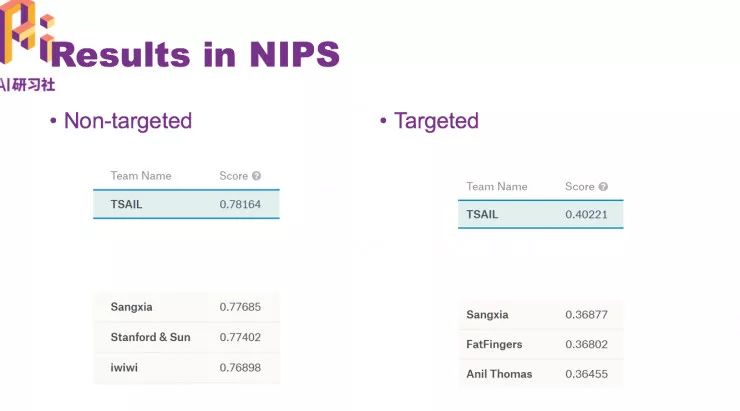The image size is (740, 411).
Task: Select TSAIL row with score 0.78164
Action: (186, 204)
